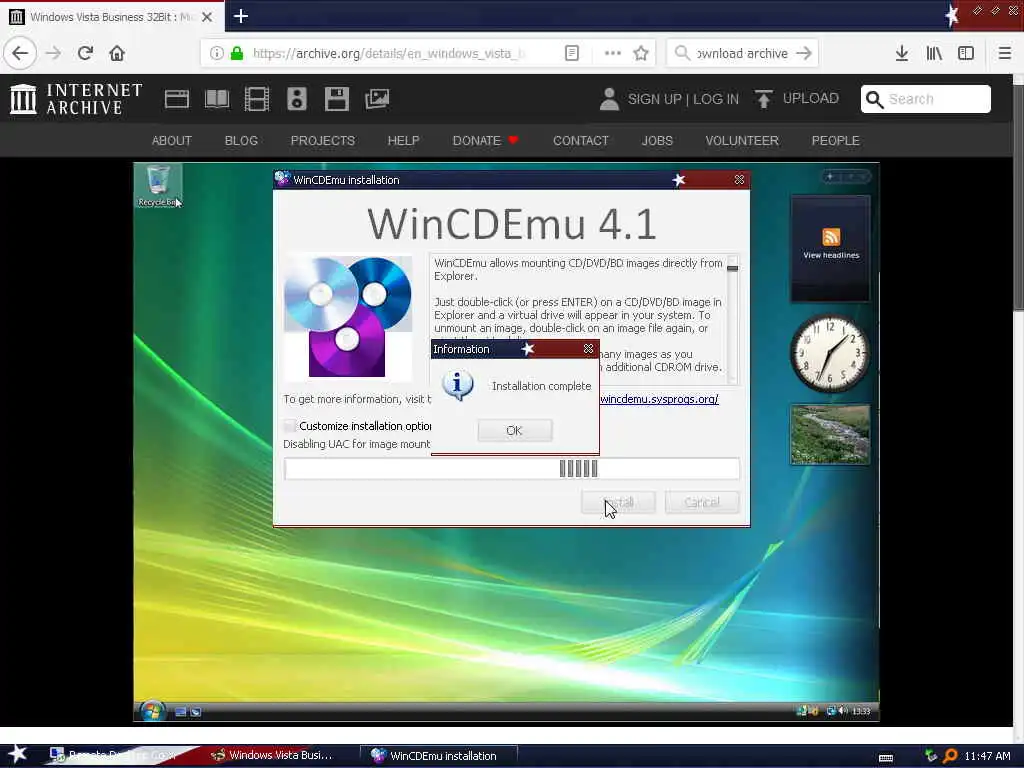Toggle Customize installation options checkbox

(x=290, y=426)
